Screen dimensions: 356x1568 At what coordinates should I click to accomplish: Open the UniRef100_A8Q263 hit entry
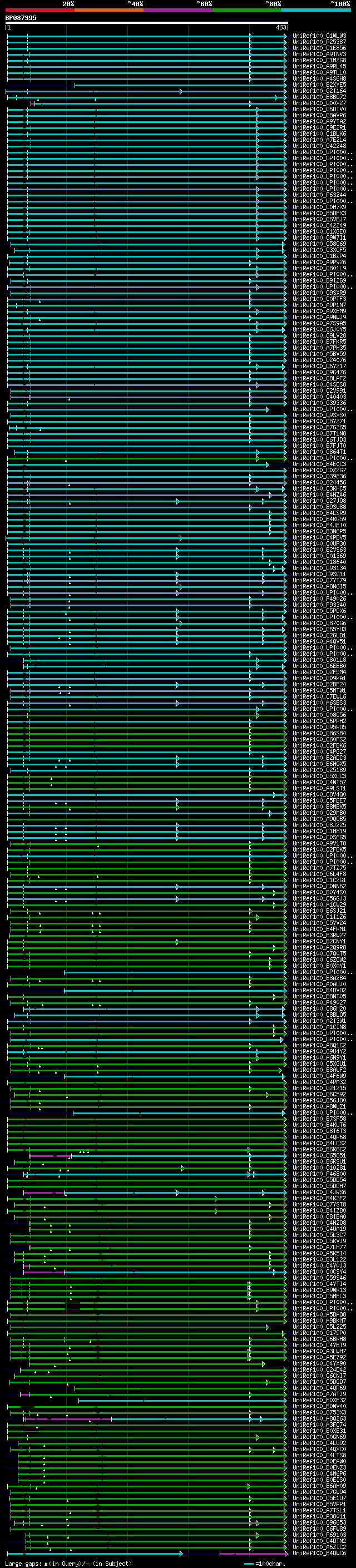[x=319, y=1418]
